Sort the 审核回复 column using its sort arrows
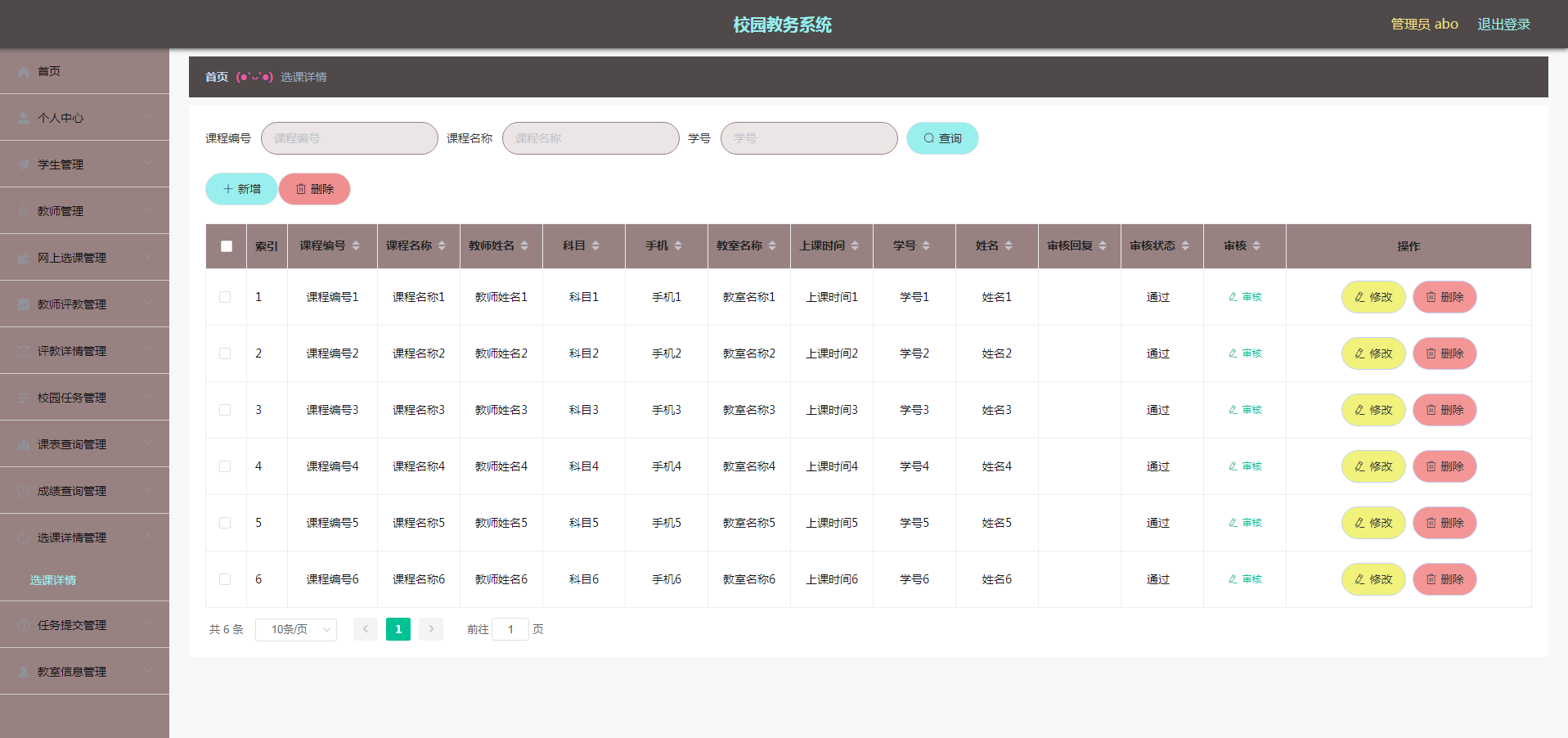Image resolution: width=1568 pixels, height=738 pixels. click(x=1103, y=246)
